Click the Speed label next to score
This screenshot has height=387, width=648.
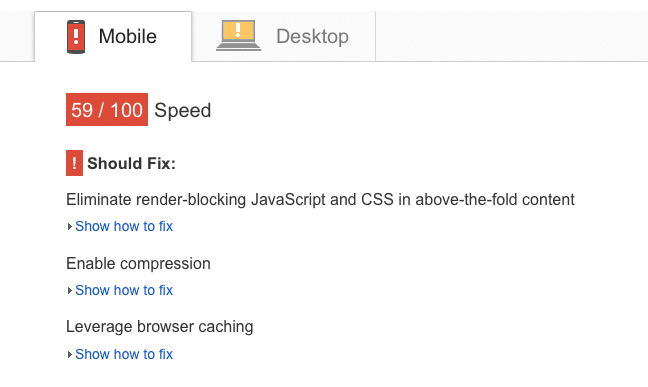pos(183,110)
